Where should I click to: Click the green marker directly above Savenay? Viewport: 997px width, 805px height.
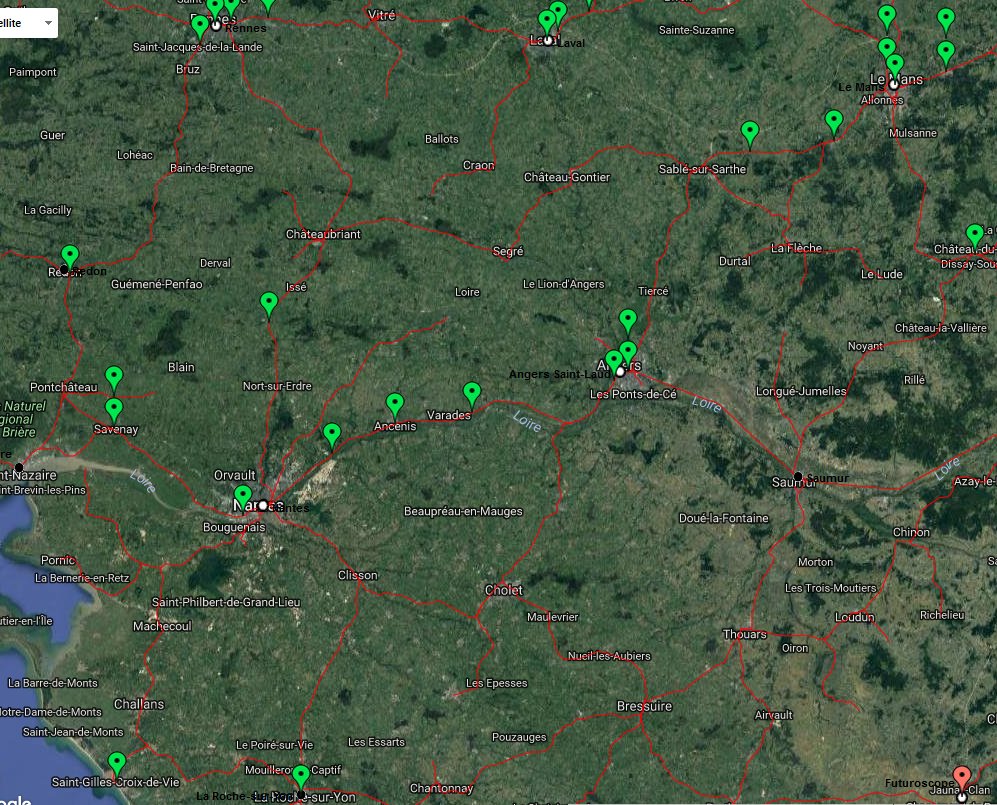(x=114, y=410)
